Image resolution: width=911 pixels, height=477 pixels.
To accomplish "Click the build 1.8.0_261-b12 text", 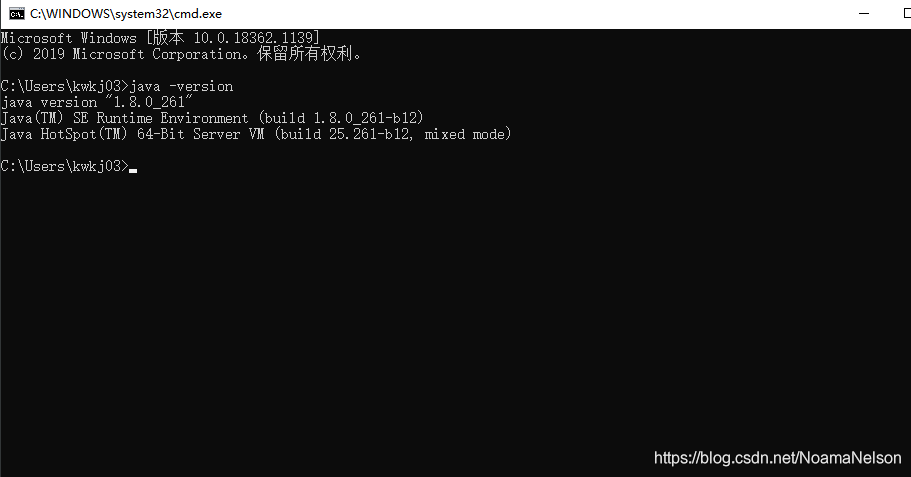I will 341,119.
